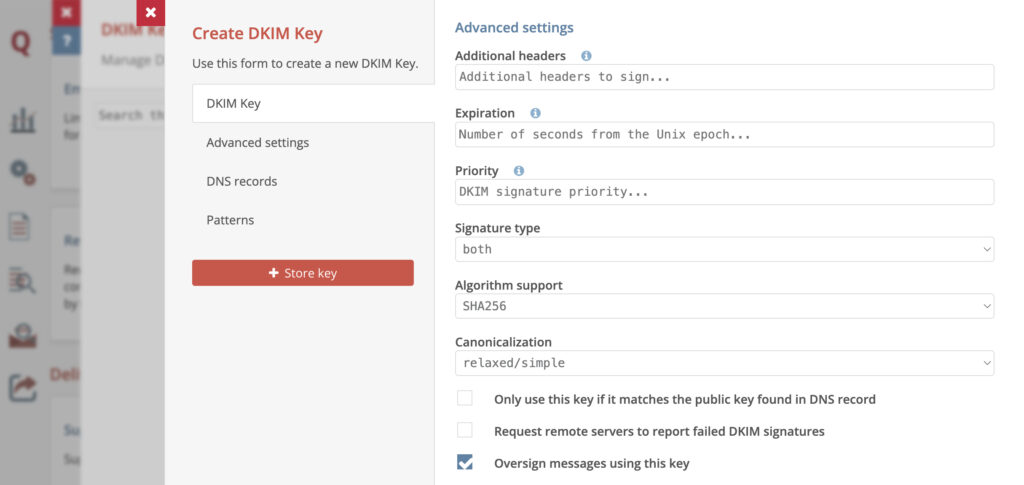Focus the Additional headers input field
This screenshot has width=1024, height=485.
(724, 77)
